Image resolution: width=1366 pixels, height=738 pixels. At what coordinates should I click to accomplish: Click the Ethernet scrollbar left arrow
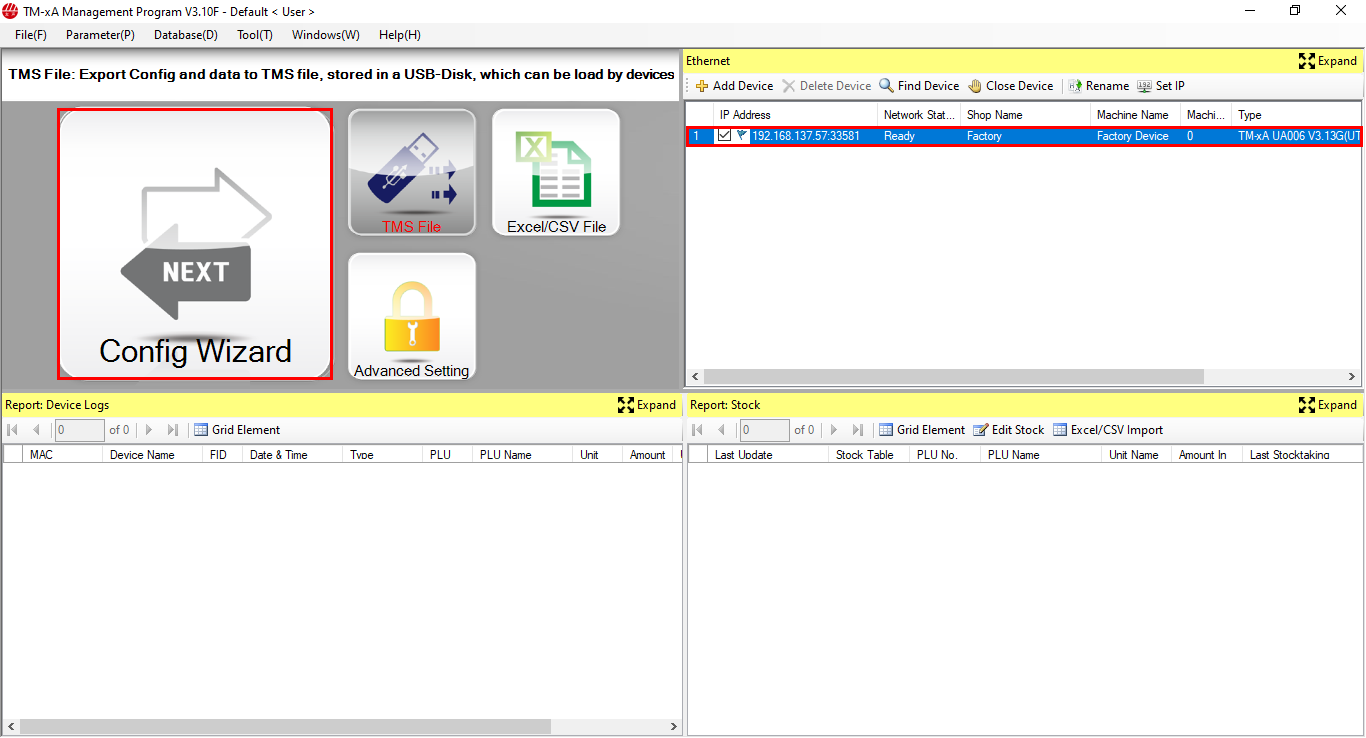click(x=694, y=377)
